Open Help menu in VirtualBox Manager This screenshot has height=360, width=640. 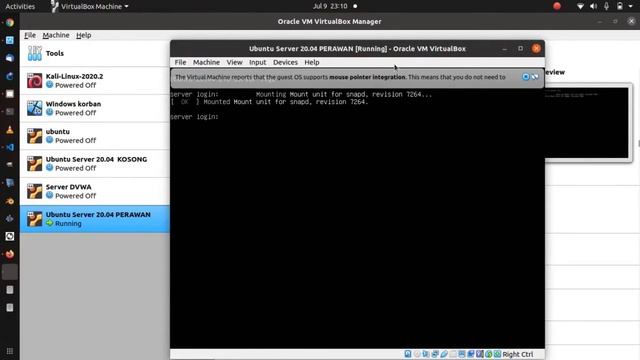[84, 35]
